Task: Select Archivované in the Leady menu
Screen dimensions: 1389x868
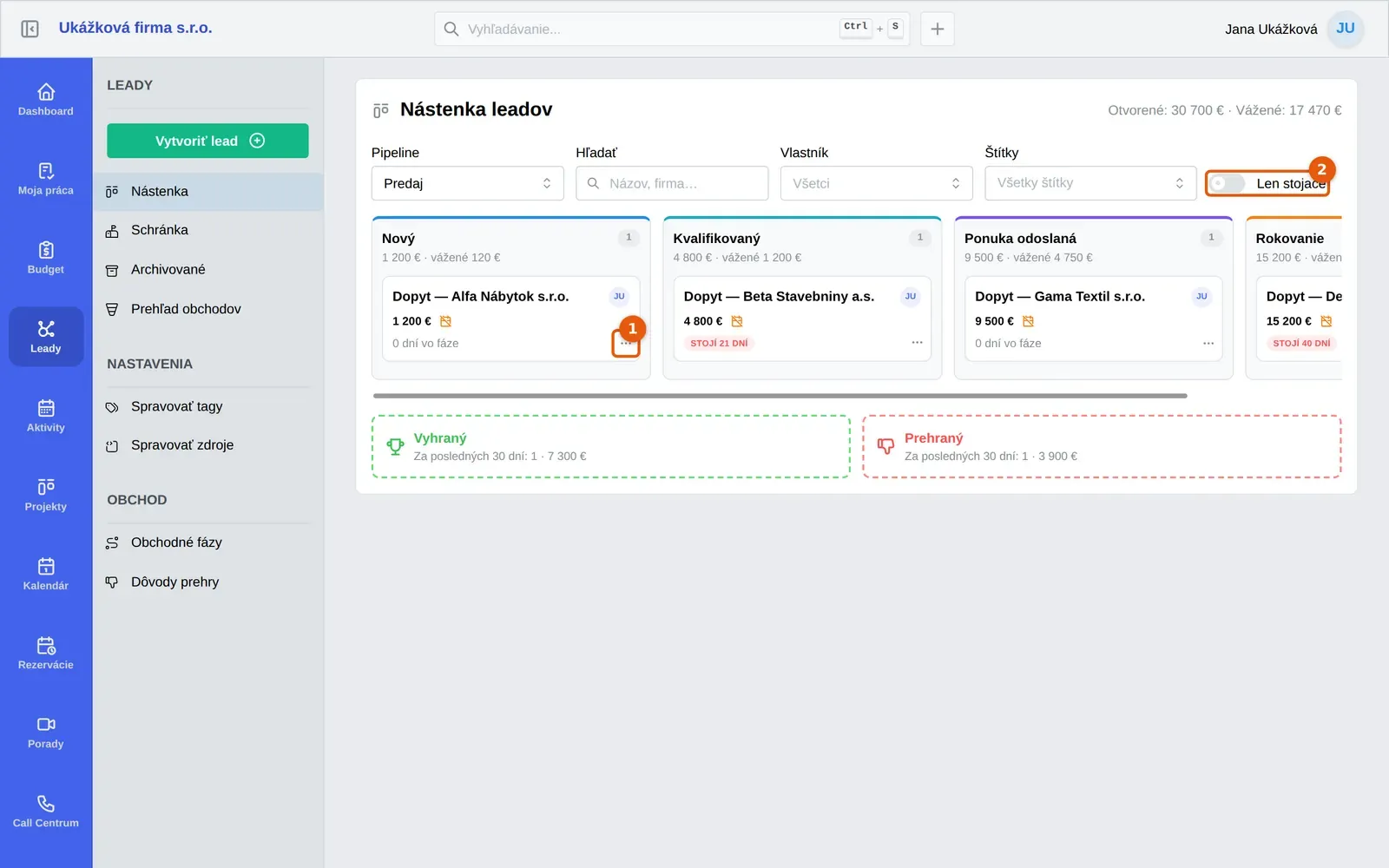Action: 208,270
